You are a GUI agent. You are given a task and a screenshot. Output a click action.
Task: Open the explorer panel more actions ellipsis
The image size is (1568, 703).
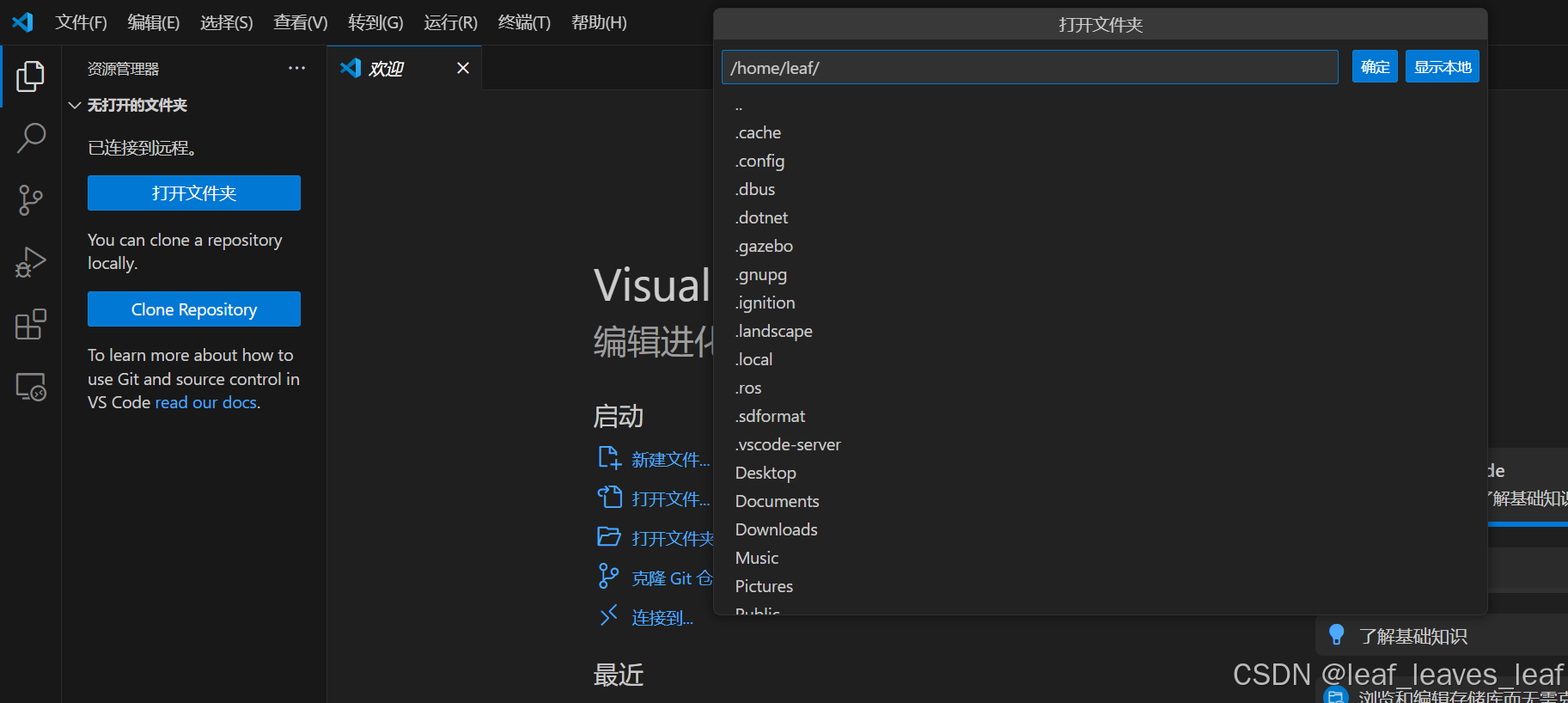point(296,68)
